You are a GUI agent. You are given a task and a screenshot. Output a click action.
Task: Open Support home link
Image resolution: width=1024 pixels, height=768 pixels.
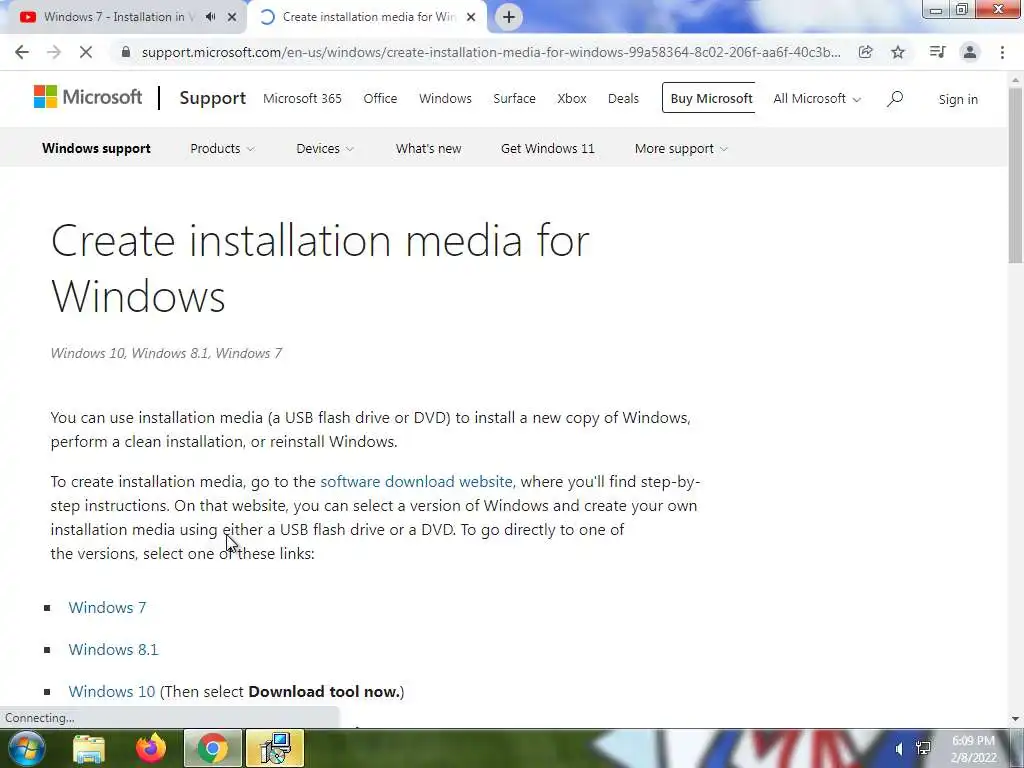tap(212, 98)
